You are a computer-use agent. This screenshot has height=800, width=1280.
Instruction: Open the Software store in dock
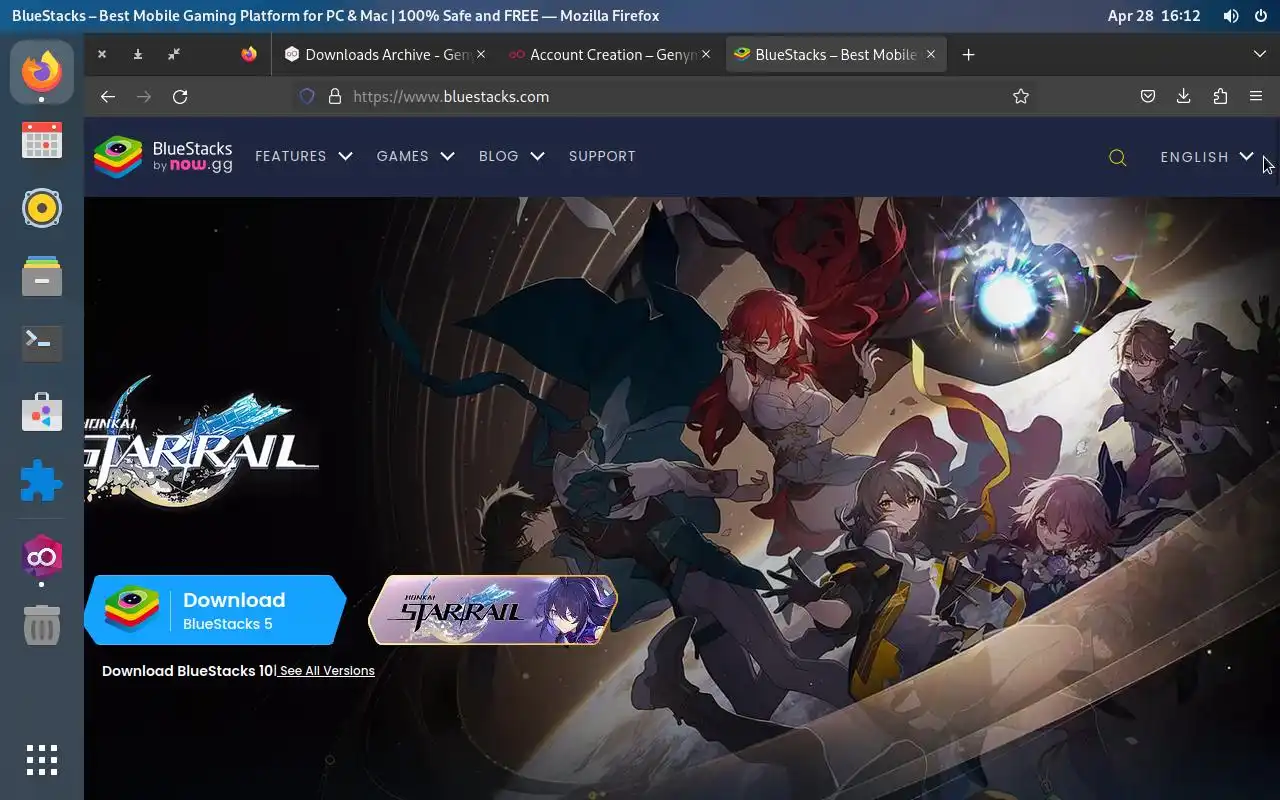coord(42,411)
